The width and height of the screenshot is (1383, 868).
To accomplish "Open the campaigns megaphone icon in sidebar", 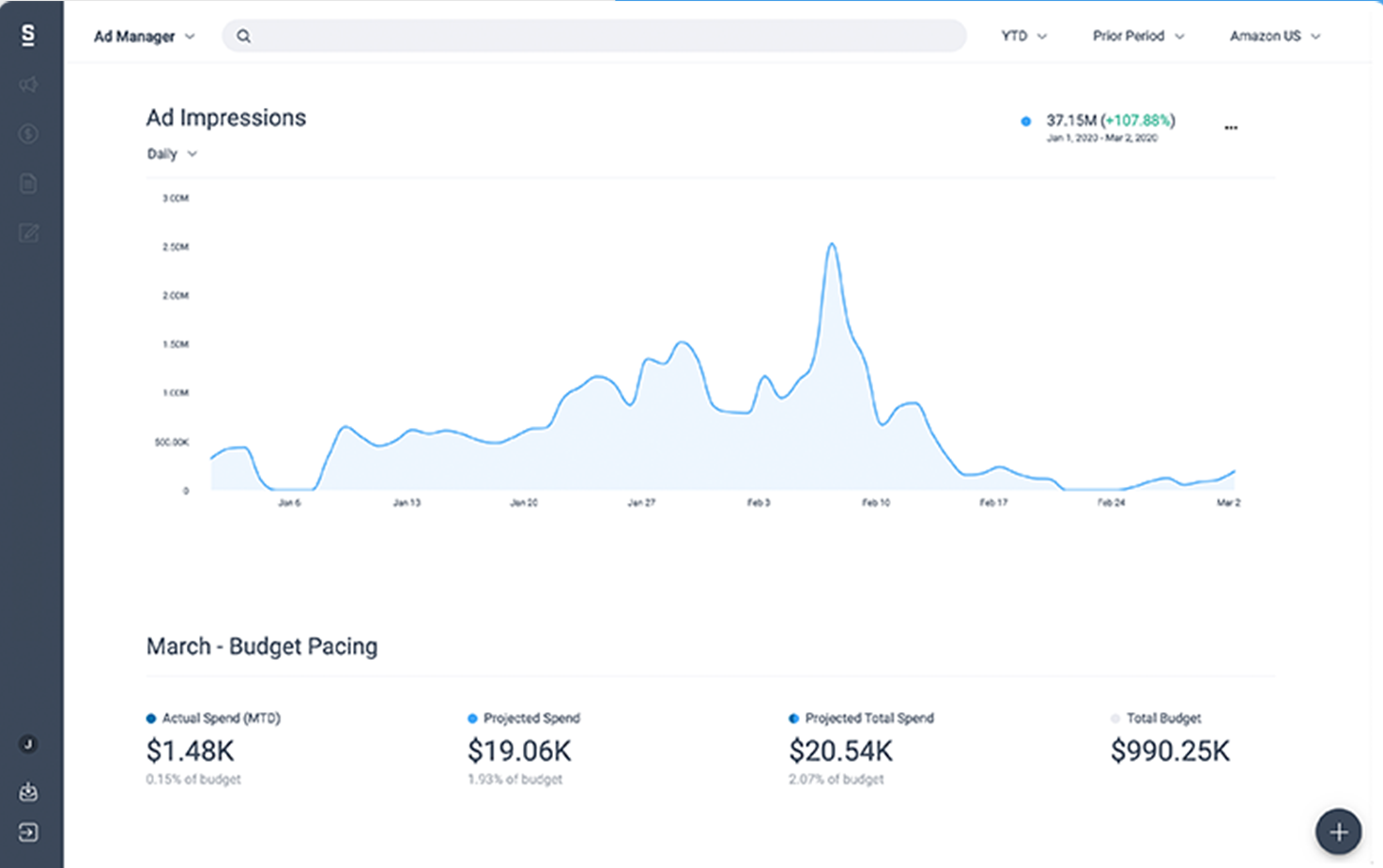I will 28,84.
